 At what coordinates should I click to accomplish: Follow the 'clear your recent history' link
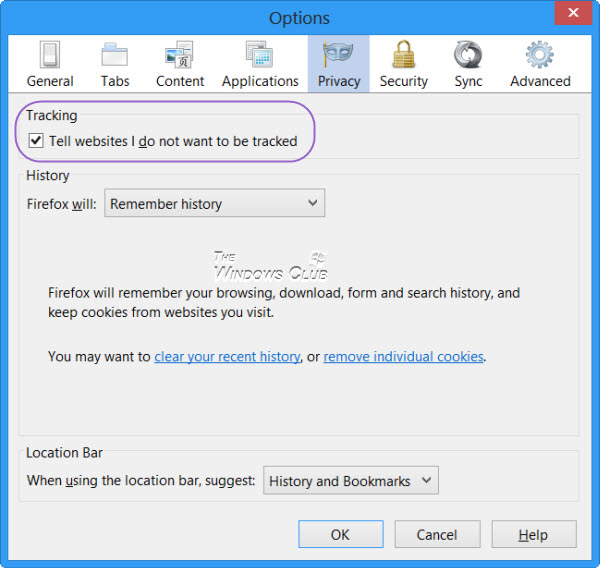pos(227,357)
